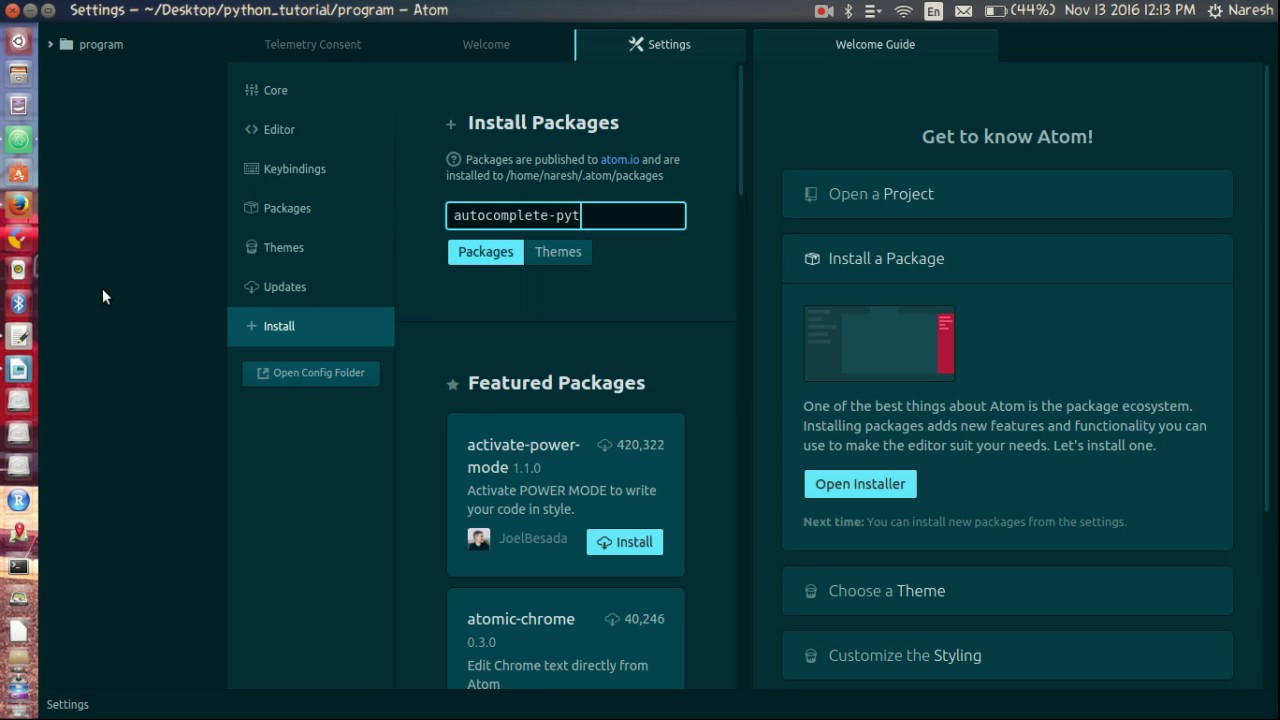Image resolution: width=1280 pixels, height=720 pixels.
Task: Open the R application in the dock
Action: click(x=19, y=500)
